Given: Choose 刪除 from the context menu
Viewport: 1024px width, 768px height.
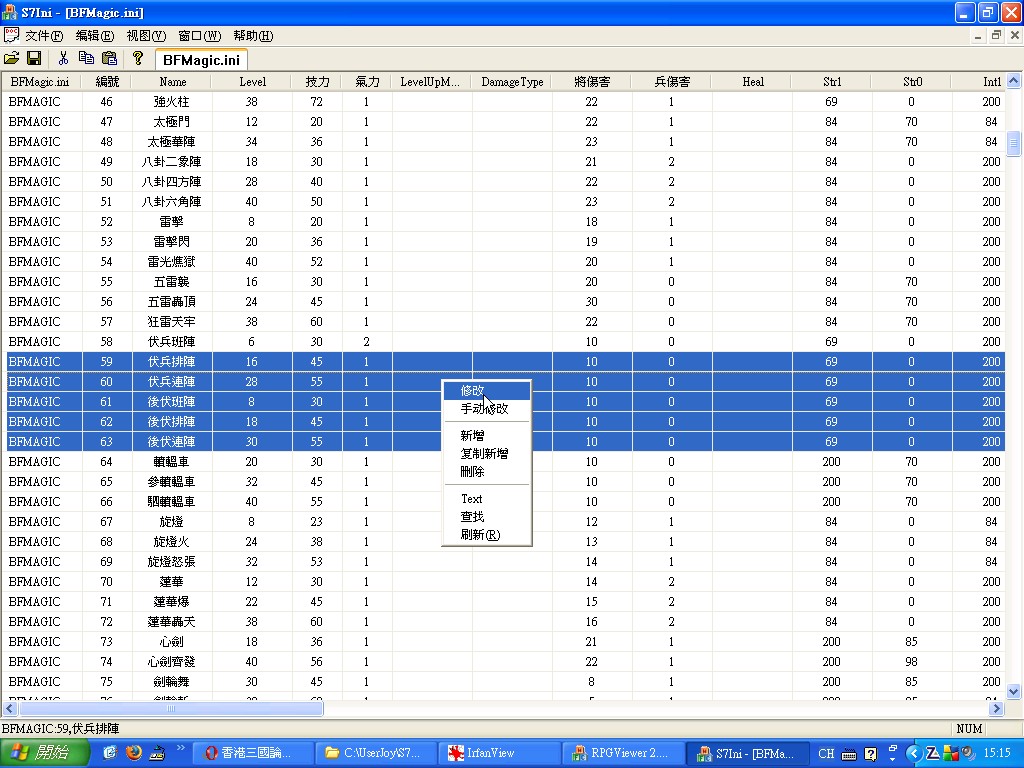Looking at the screenshot, I should (472, 472).
